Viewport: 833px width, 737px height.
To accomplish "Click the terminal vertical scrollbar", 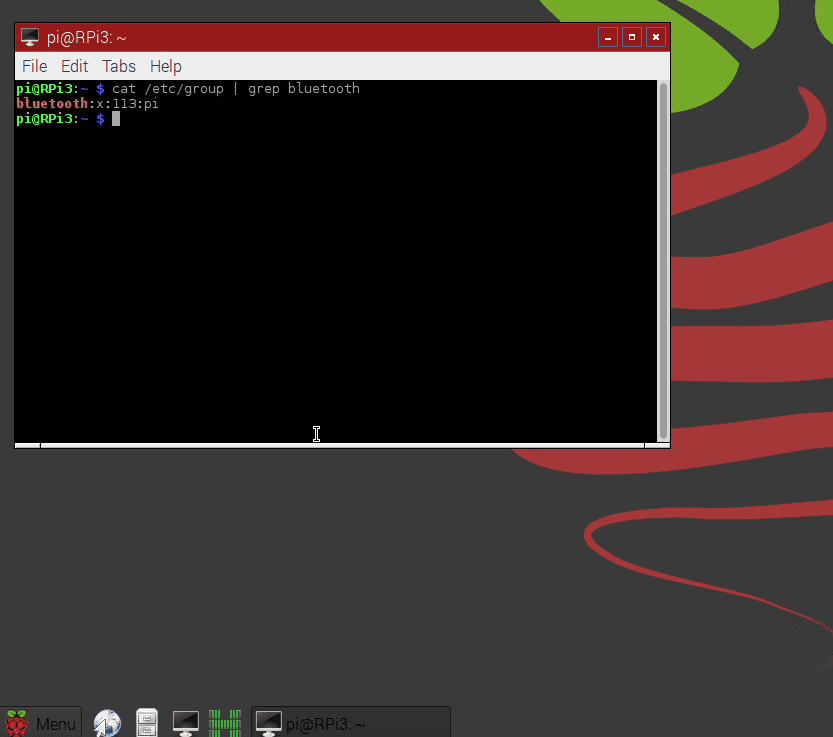I will click(x=663, y=261).
